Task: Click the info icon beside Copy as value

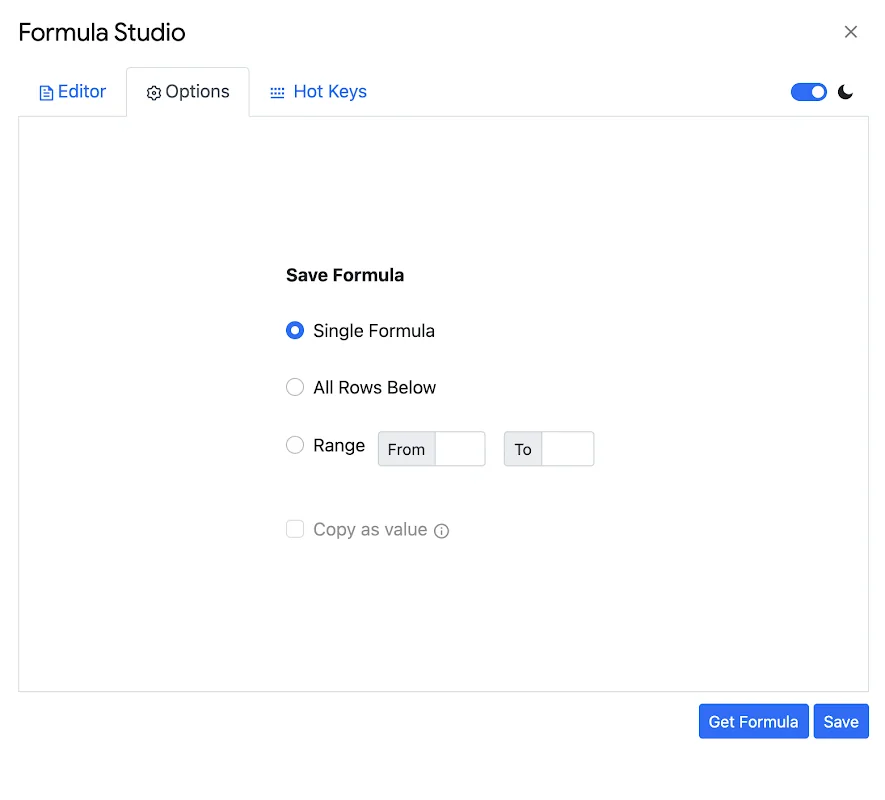Action: coord(442,530)
